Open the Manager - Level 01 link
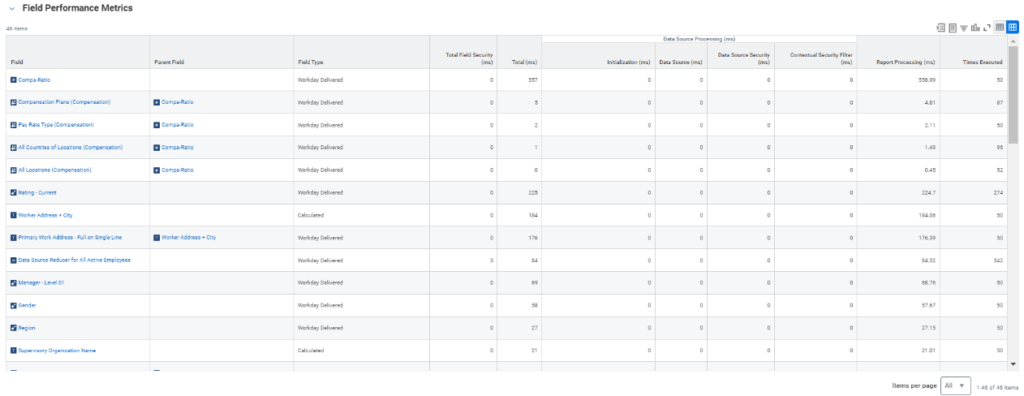 [x=41, y=283]
